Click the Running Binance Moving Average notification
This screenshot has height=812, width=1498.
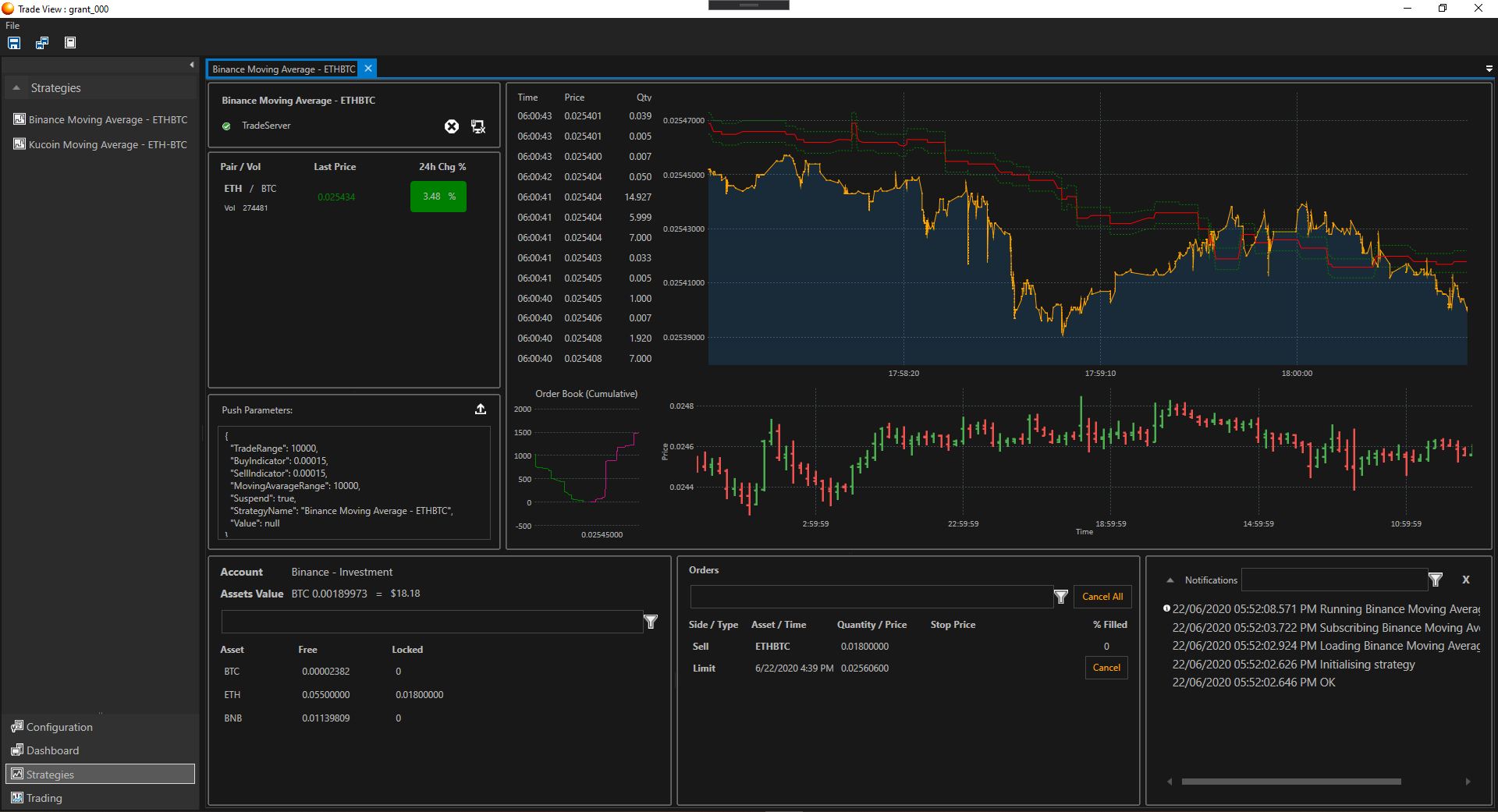pyautogui.click(x=1326, y=609)
